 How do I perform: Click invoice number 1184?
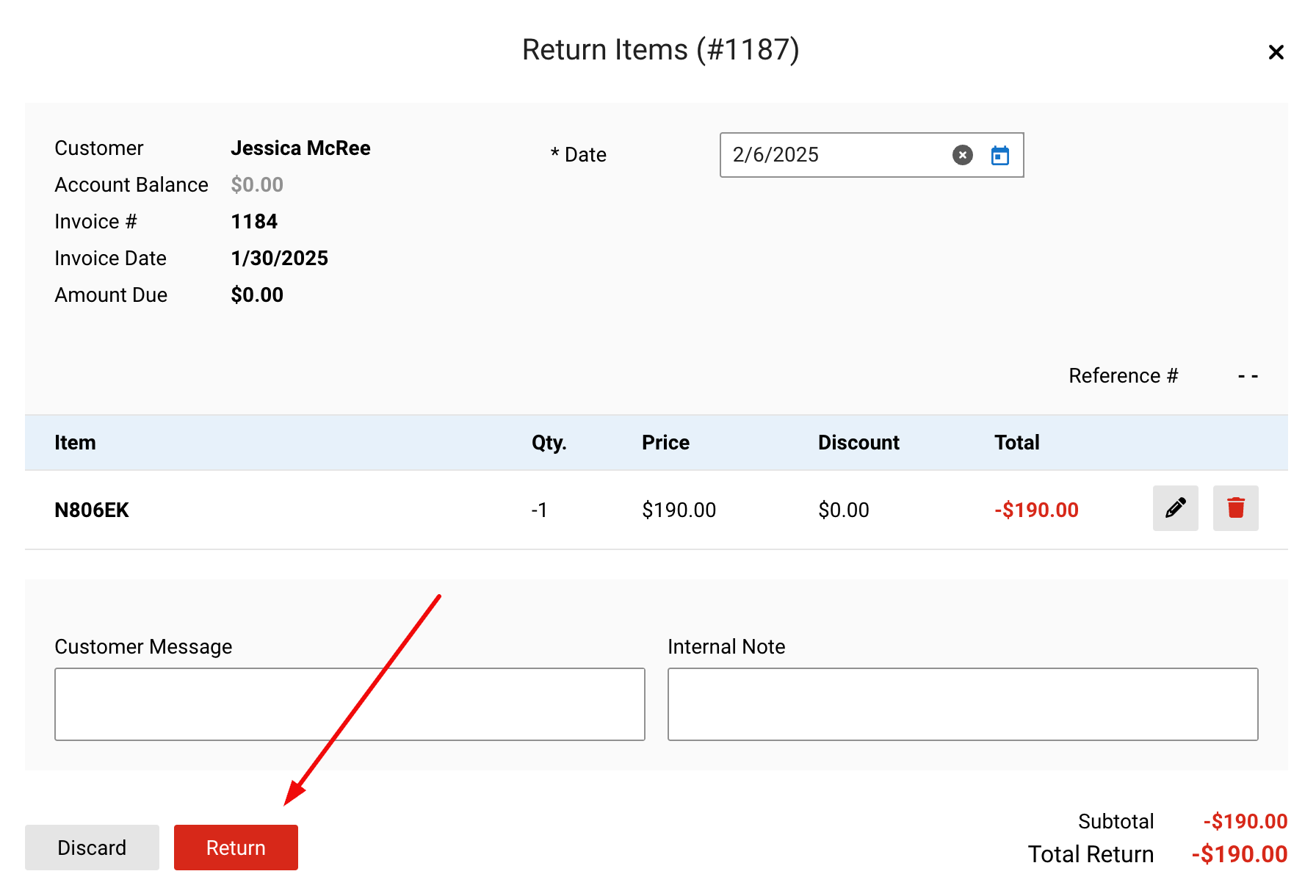click(x=254, y=222)
